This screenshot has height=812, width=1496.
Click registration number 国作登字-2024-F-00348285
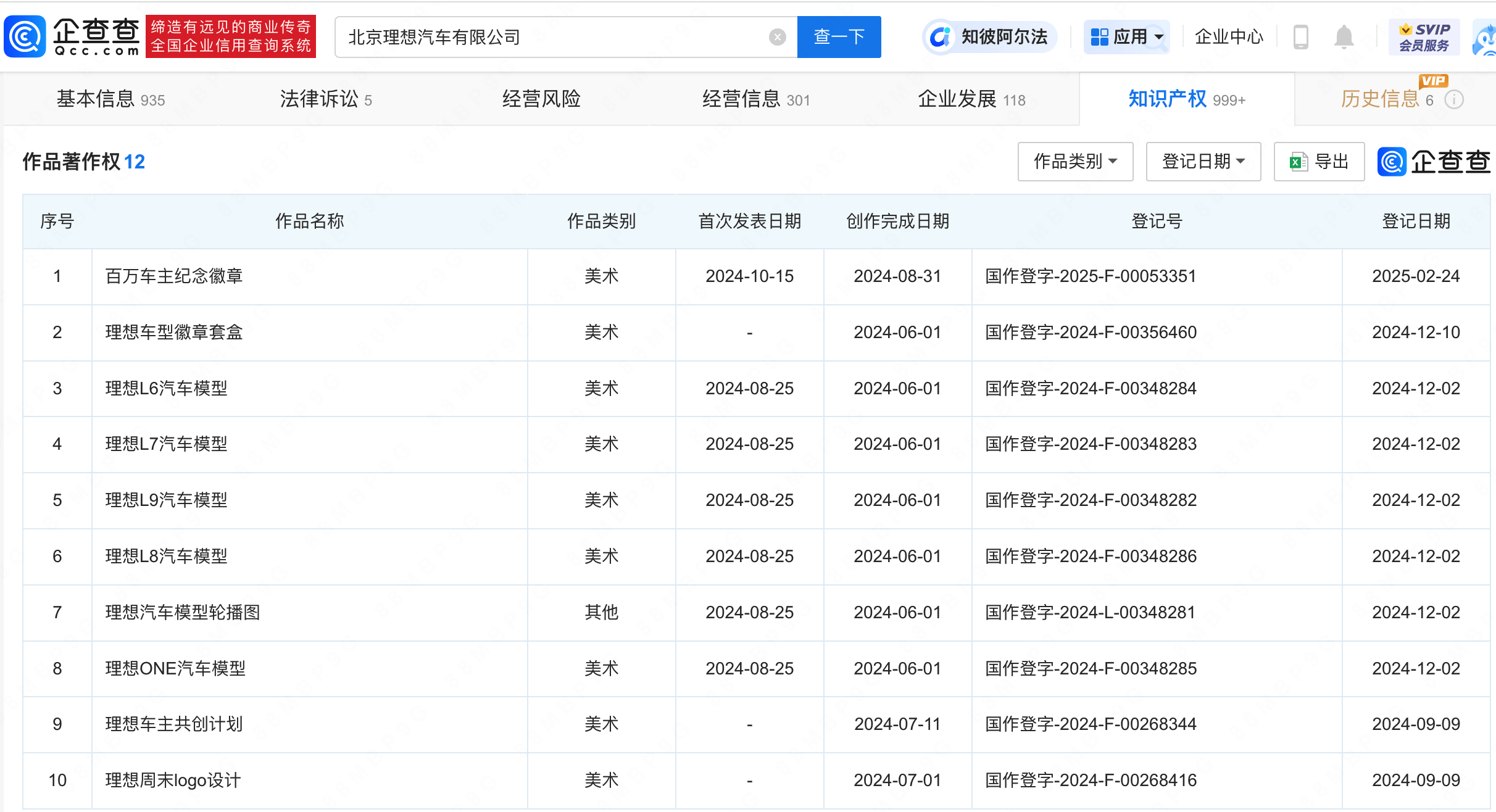click(x=1091, y=668)
